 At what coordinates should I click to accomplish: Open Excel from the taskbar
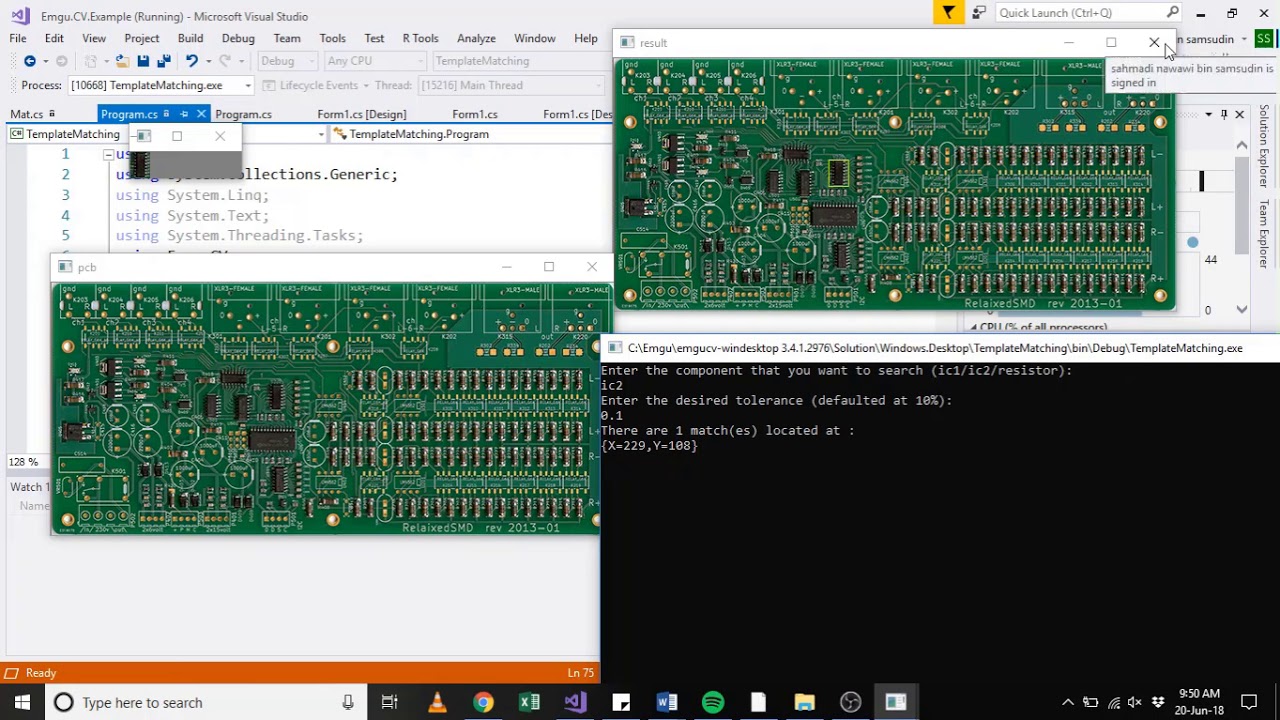pos(529,702)
